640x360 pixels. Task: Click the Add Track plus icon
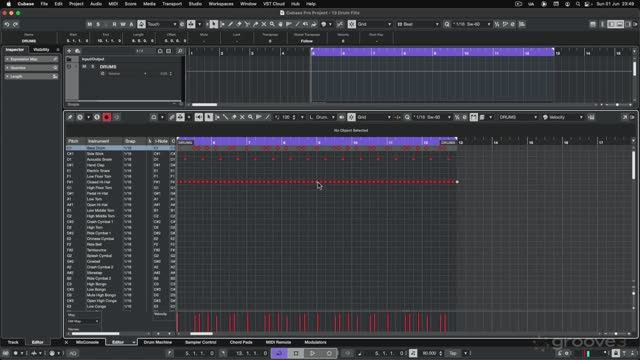(x=69, y=51)
